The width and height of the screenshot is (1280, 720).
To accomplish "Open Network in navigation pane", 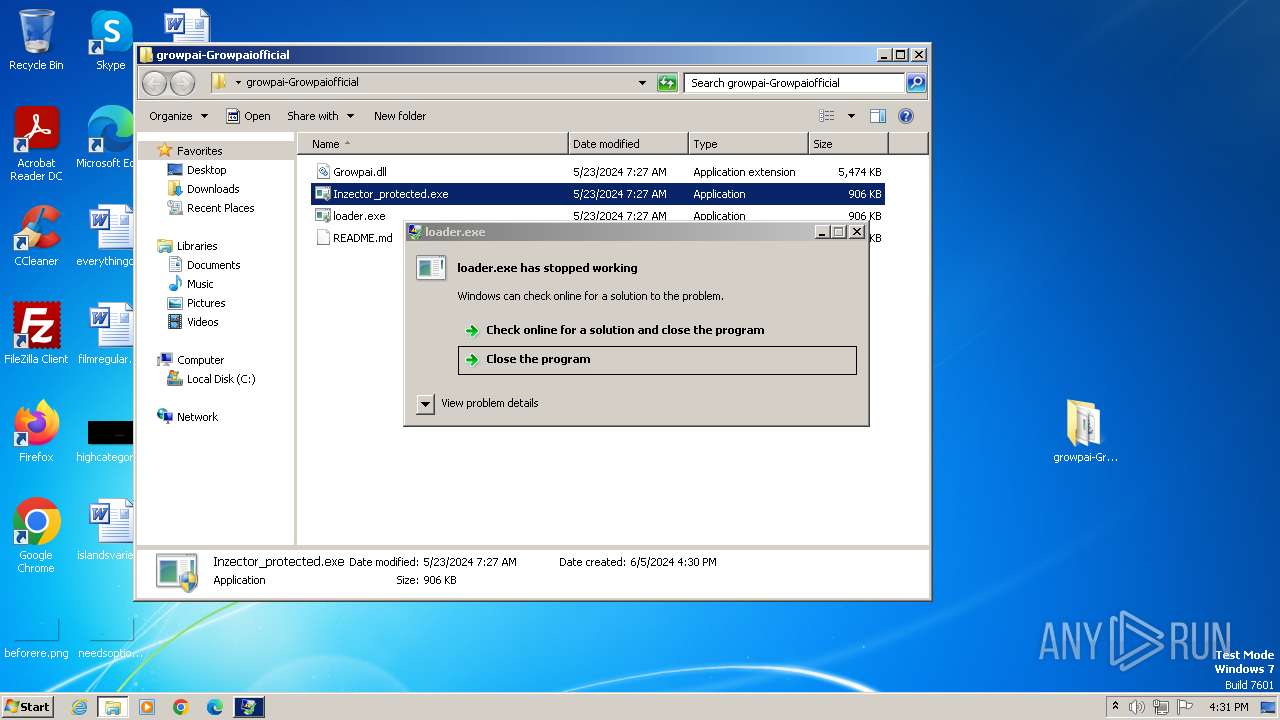I will pos(197,417).
